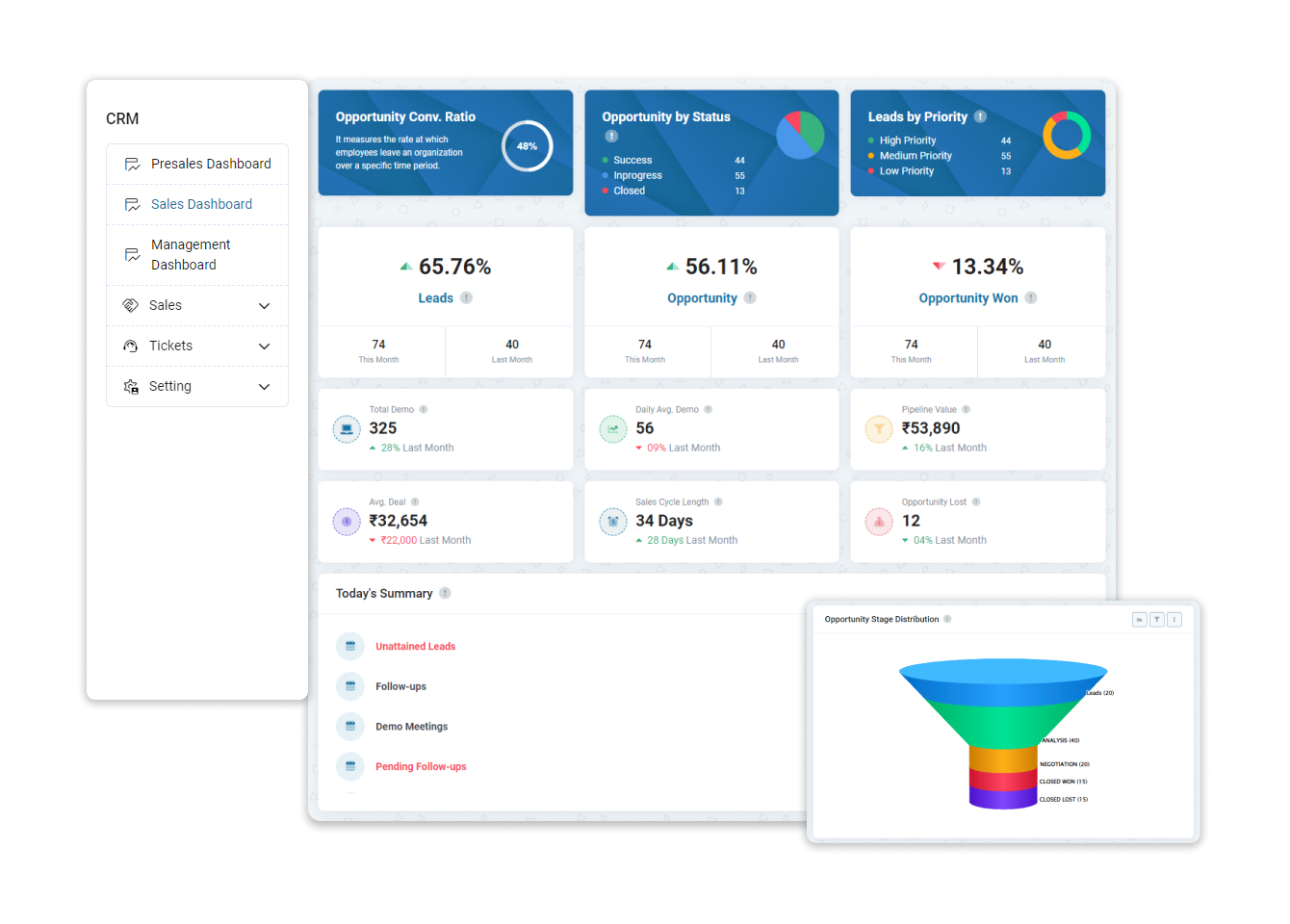Click the clock icon on the Sales Cycle Length card
Viewport: 1290px width, 924px height.
pyautogui.click(x=613, y=522)
